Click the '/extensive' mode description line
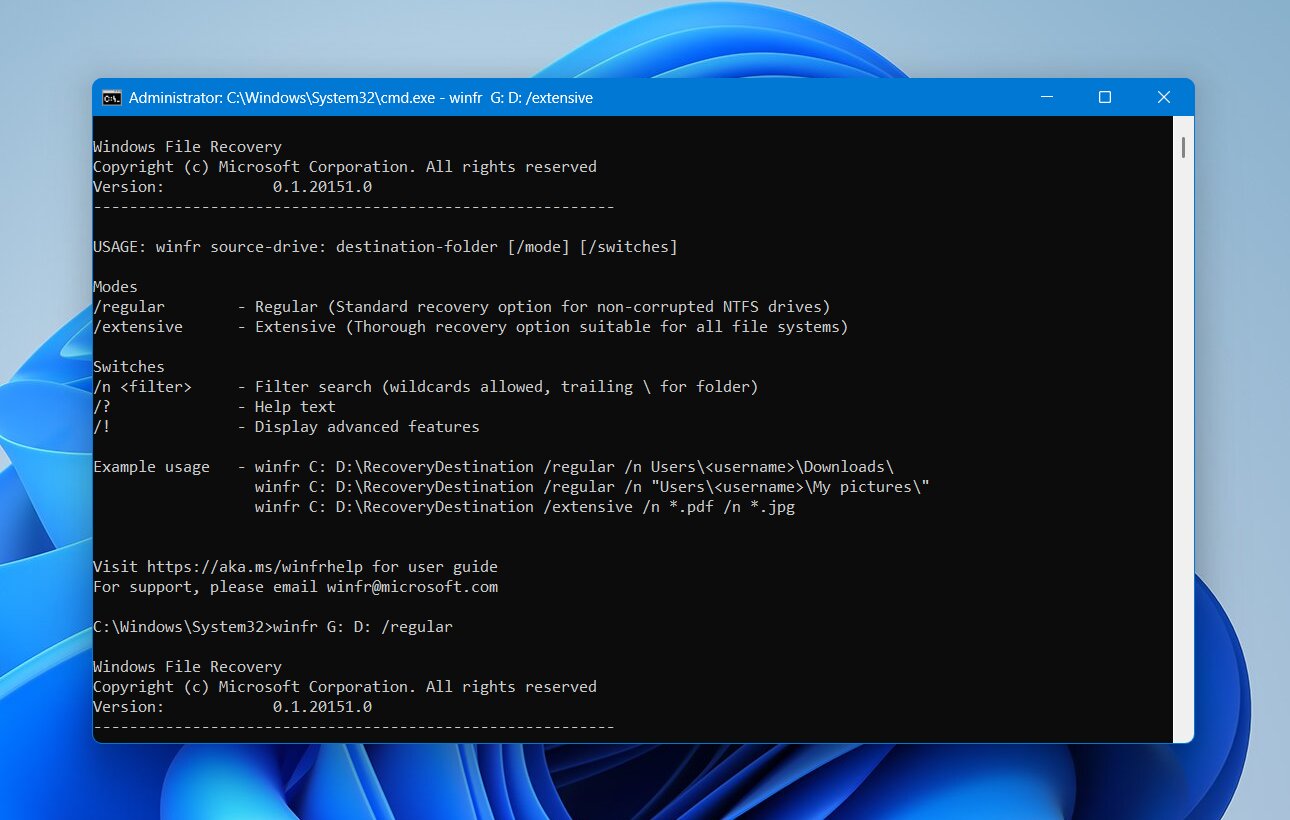Viewport: 1290px width, 820px height. pos(471,327)
